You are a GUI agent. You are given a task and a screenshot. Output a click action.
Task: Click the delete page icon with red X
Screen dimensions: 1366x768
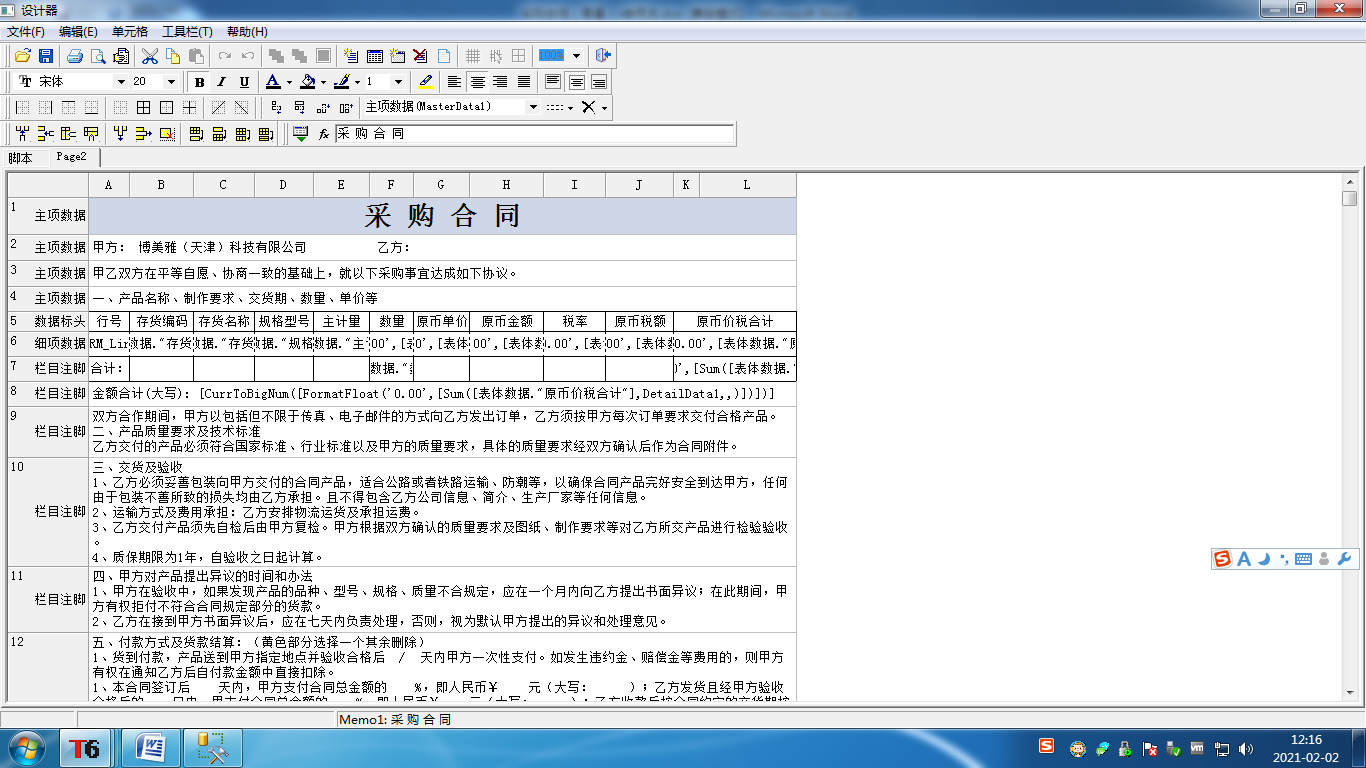(421, 56)
